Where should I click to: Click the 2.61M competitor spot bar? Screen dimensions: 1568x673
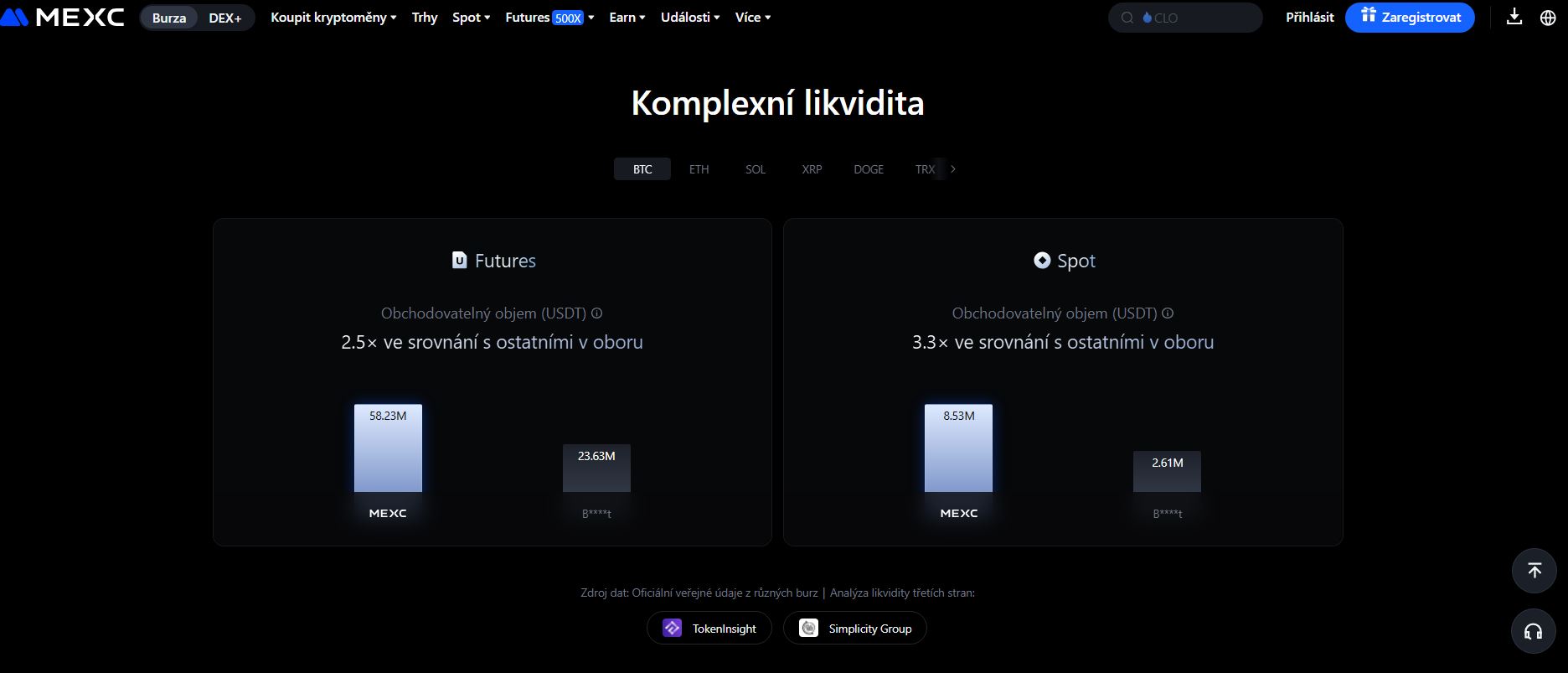pyautogui.click(x=1167, y=472)
